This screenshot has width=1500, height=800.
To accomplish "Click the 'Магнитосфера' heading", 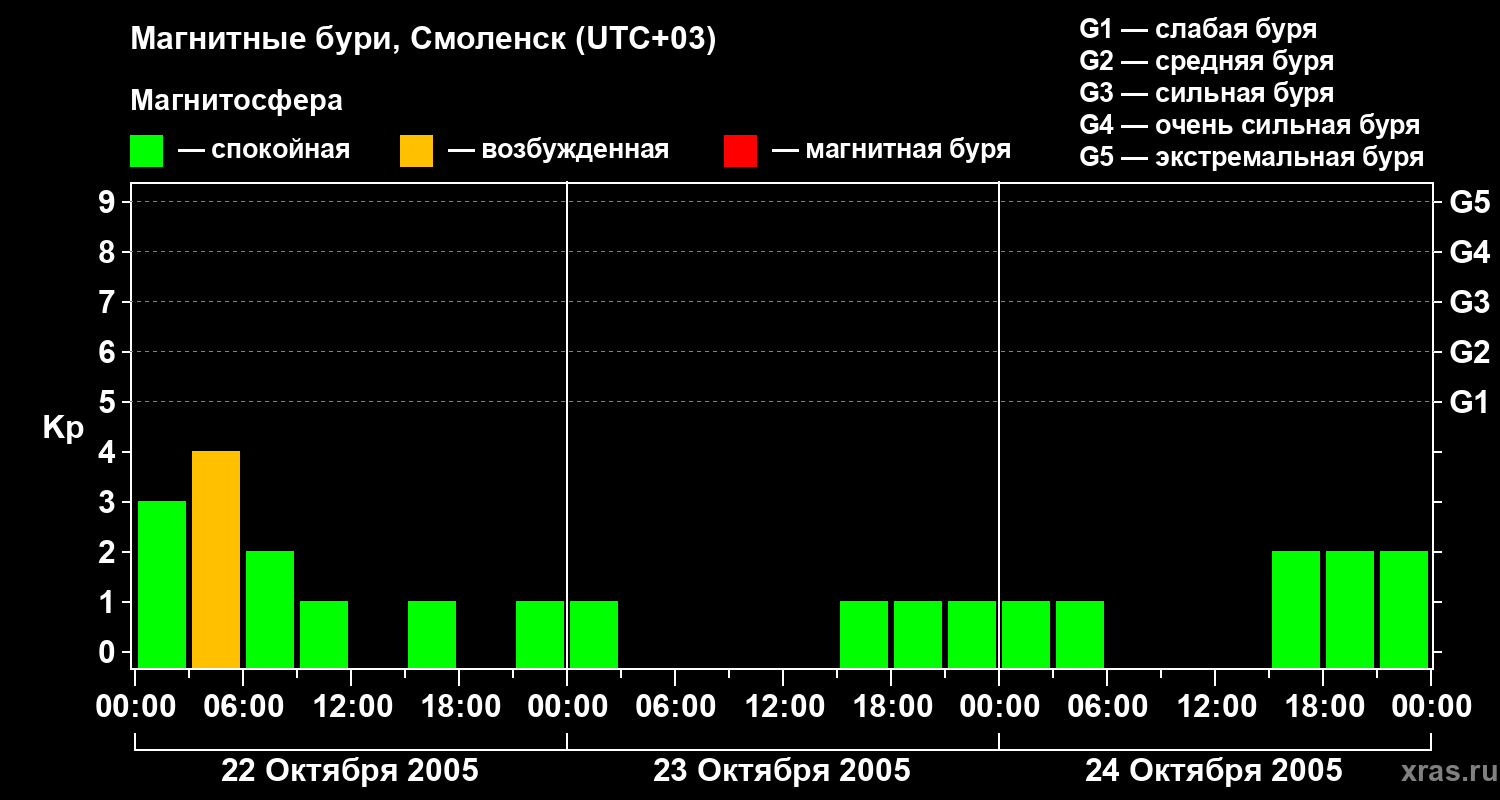I will 236,101.
